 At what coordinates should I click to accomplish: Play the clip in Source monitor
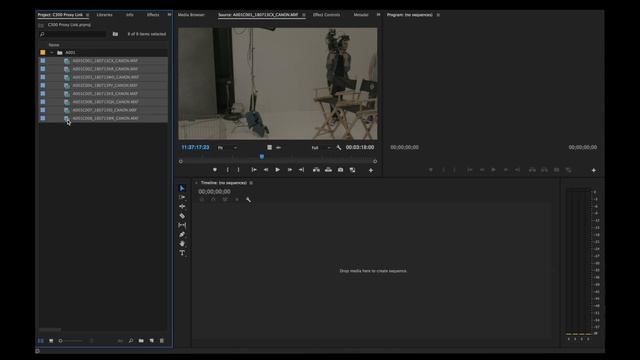[x=278, y=170]
